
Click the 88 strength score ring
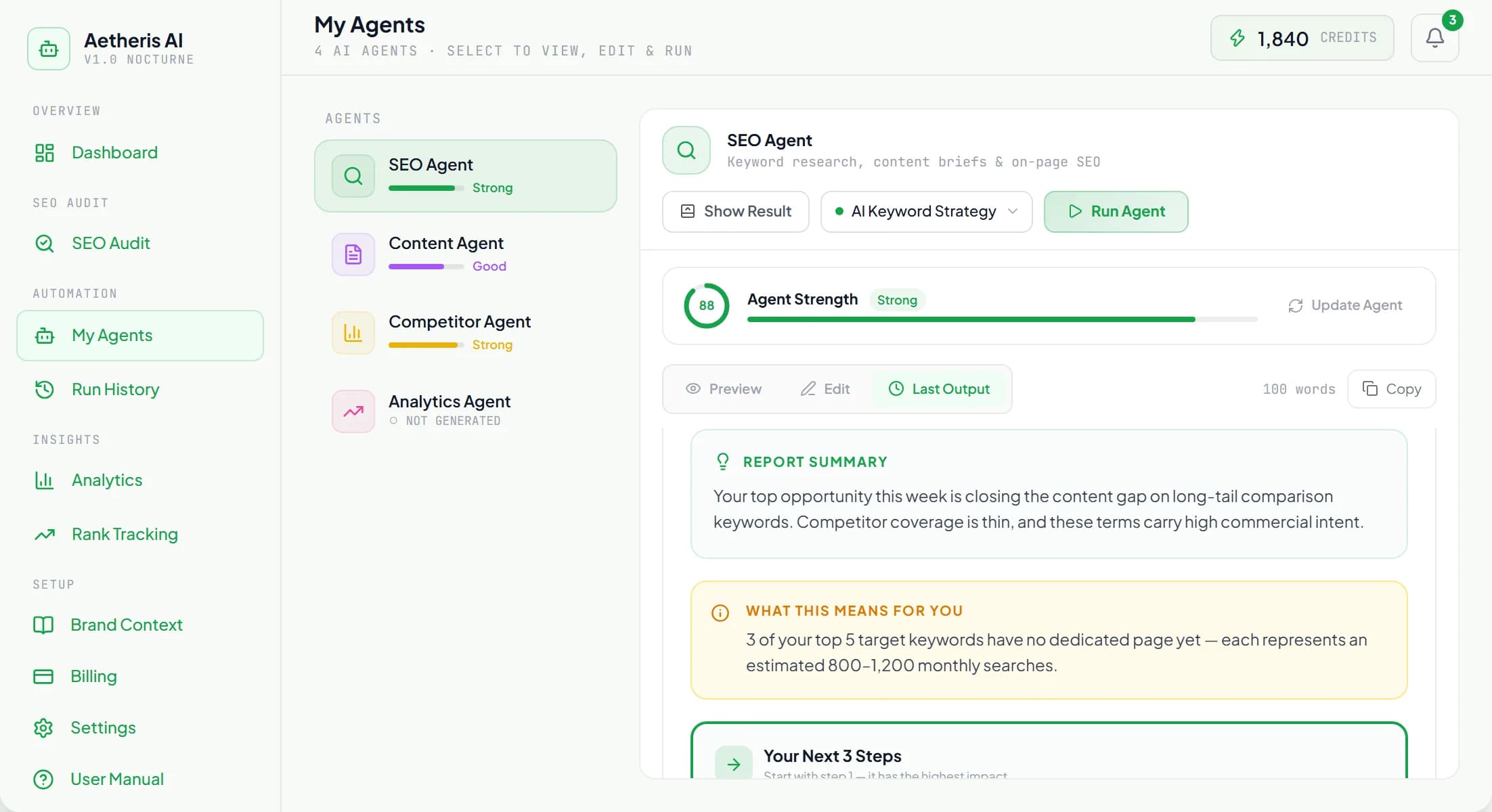[706, 306]
